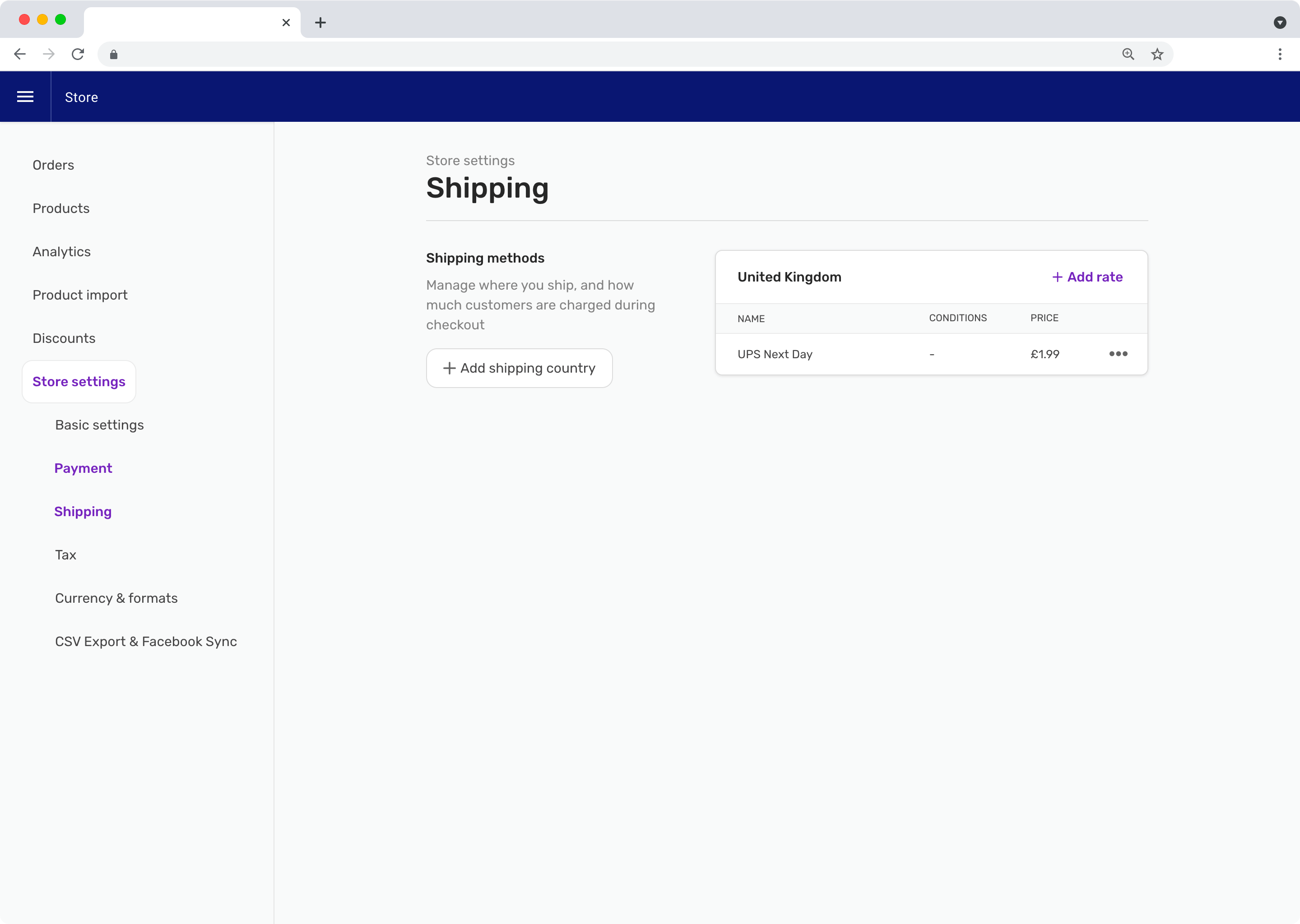Click the reload page icon

tap(78, 54)
